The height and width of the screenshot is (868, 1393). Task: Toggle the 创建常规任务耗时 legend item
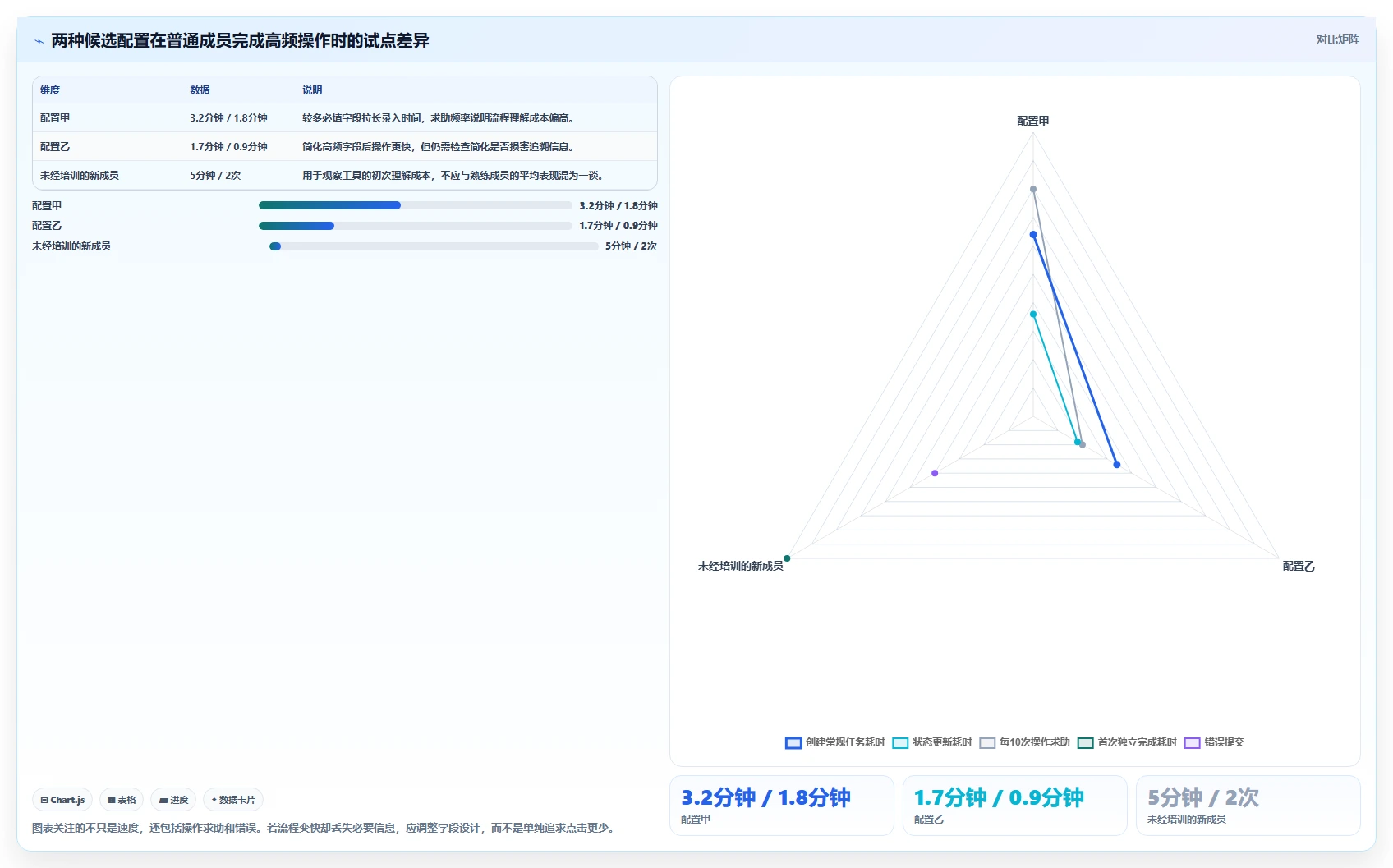[834, 742]
